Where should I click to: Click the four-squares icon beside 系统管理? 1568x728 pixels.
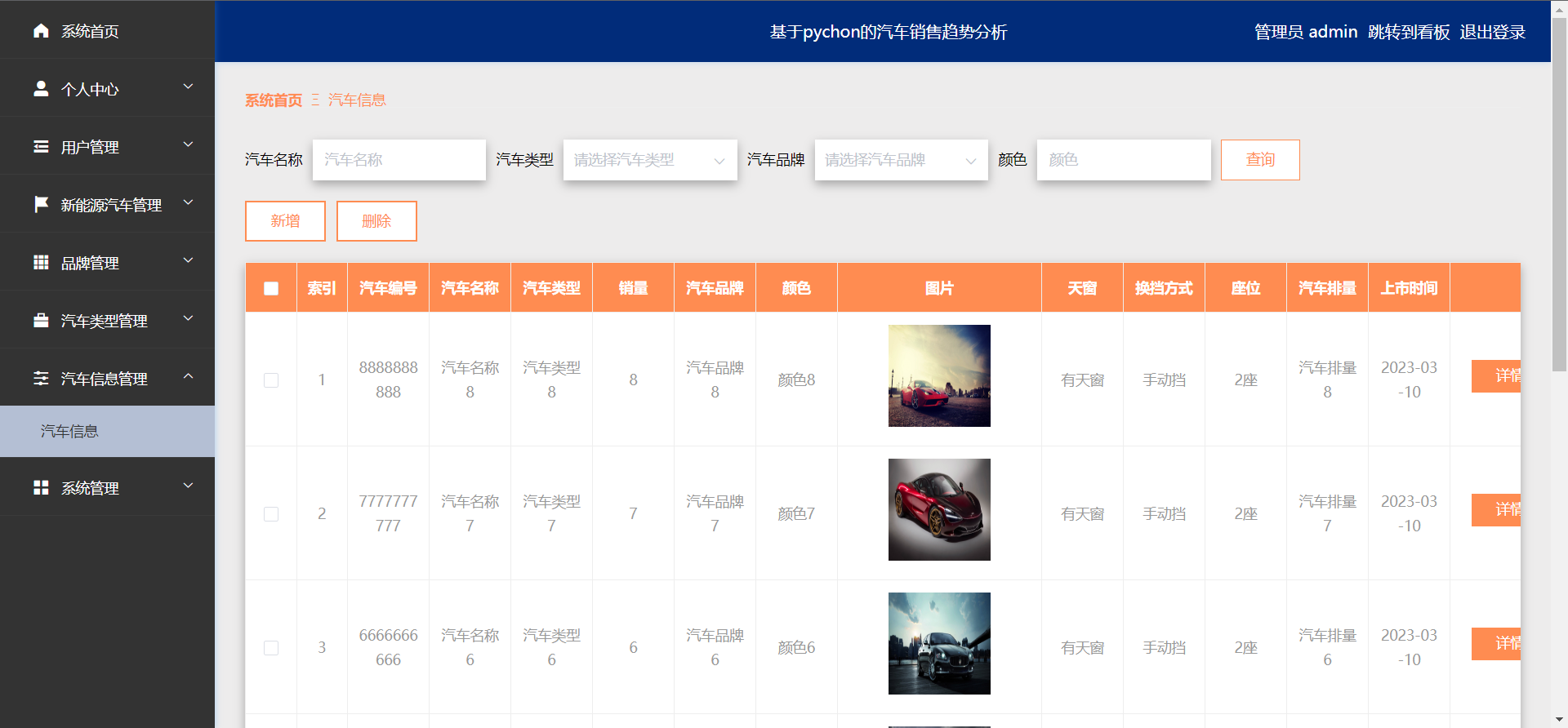(41, 487)
